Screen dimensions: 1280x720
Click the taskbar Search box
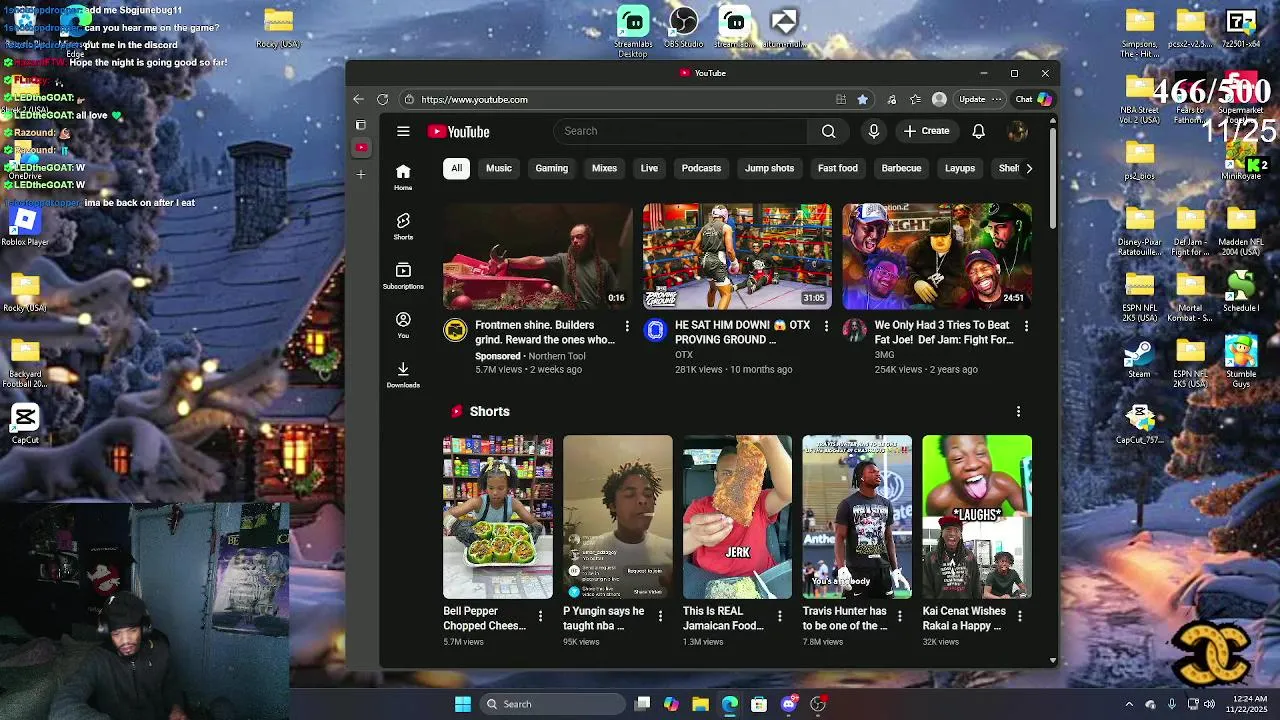click(552, 704)
